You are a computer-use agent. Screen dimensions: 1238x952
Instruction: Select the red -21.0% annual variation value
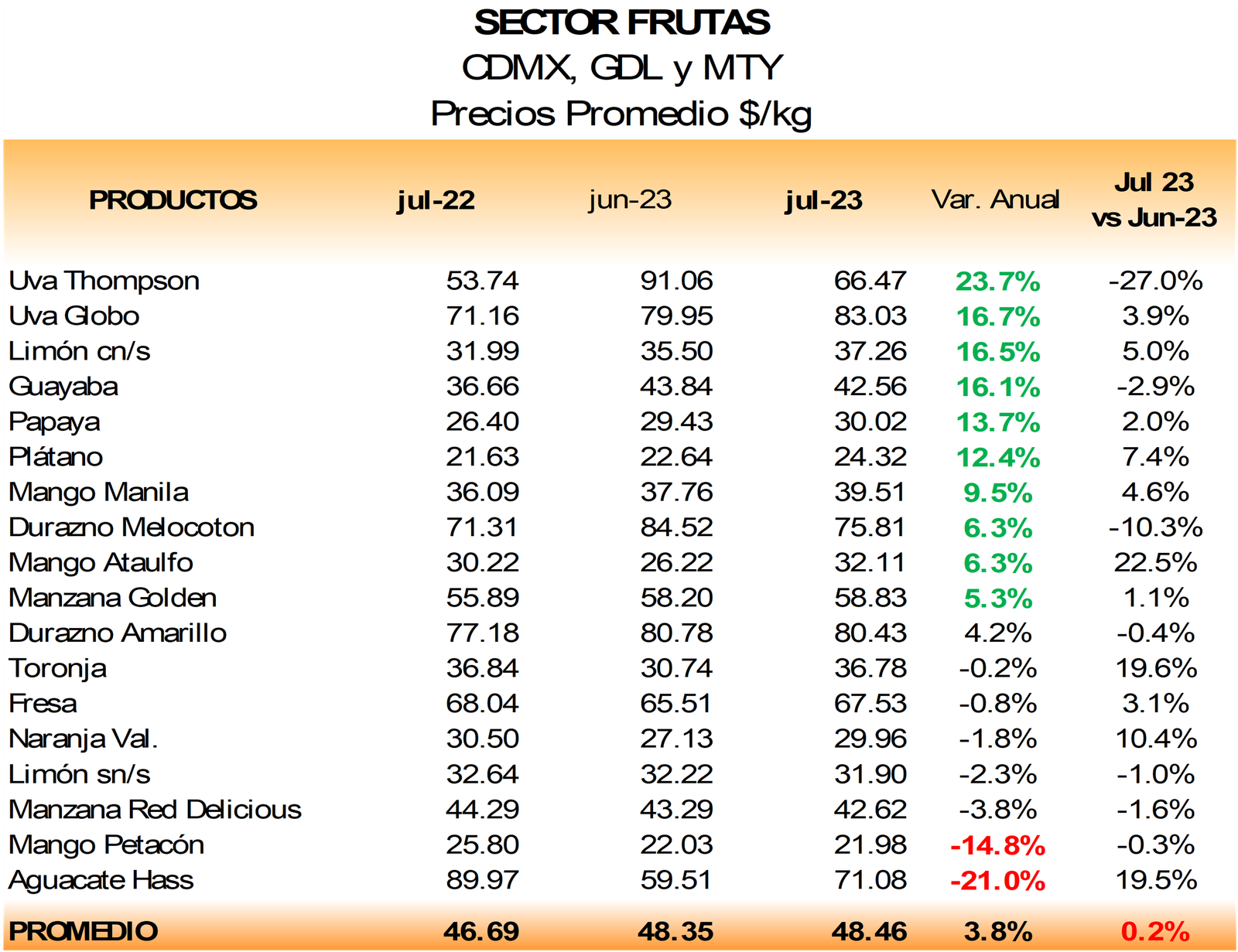[997, 881]
